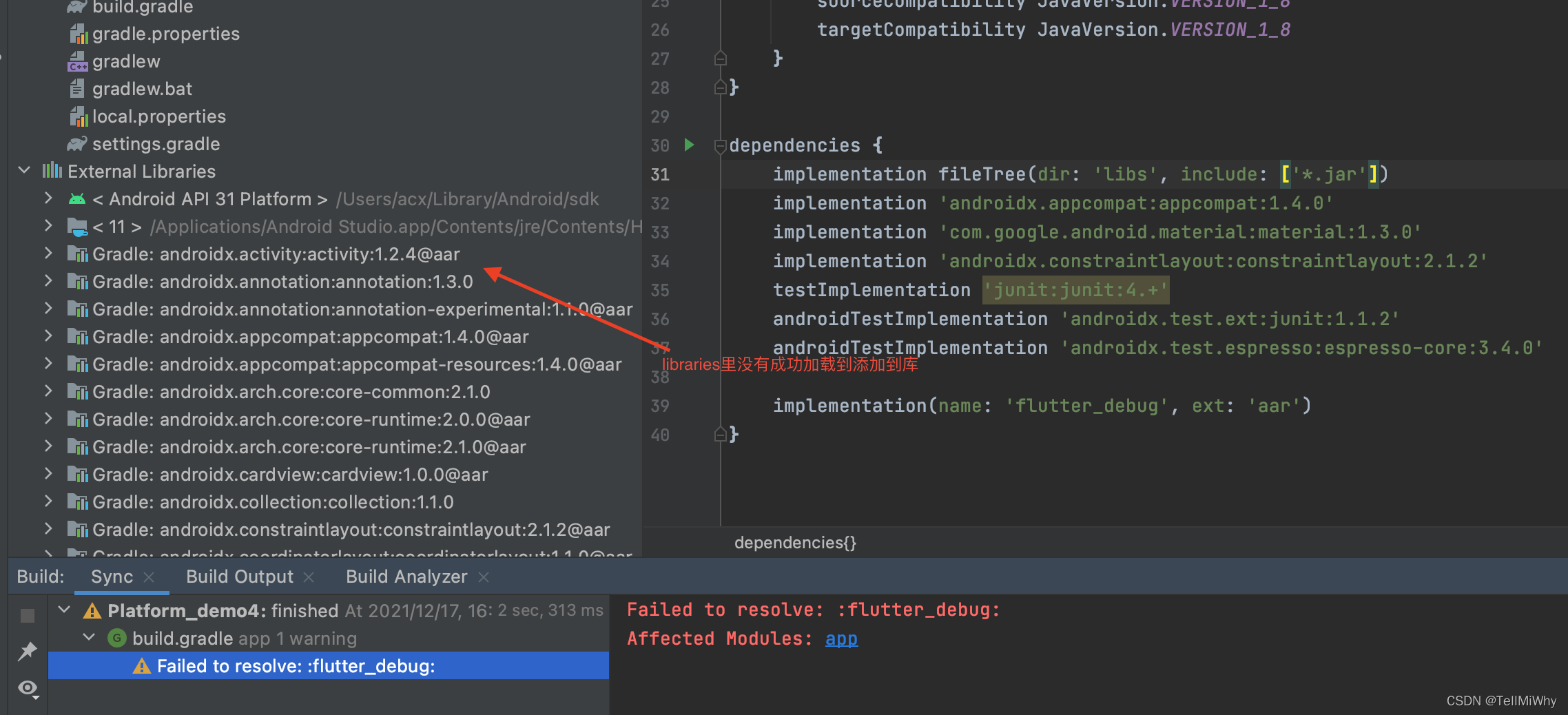Select build.gradle app 1 warning row
1568x715 pixels.
point(329,639)
